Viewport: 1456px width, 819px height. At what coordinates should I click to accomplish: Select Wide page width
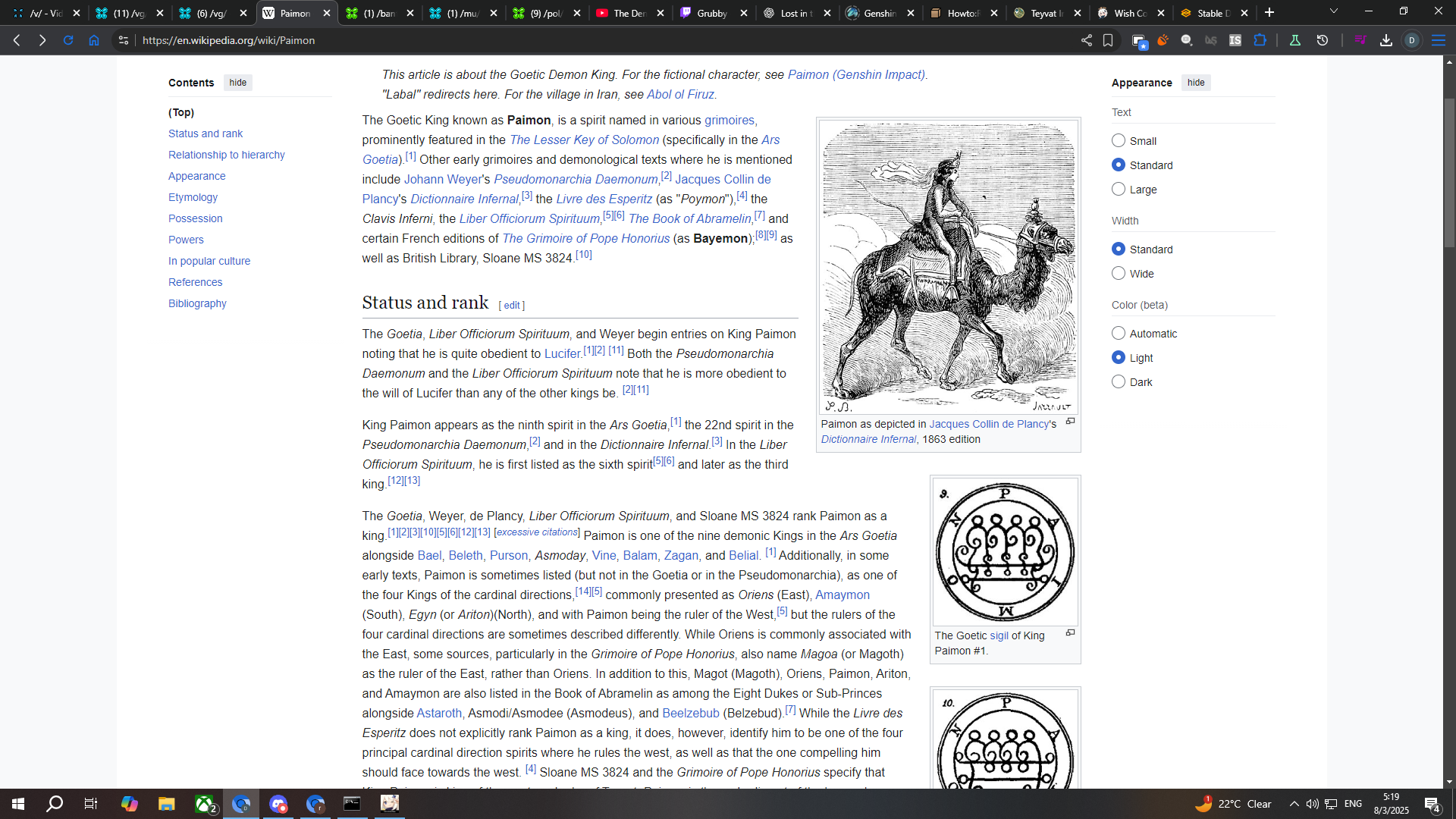[1119, 274]
